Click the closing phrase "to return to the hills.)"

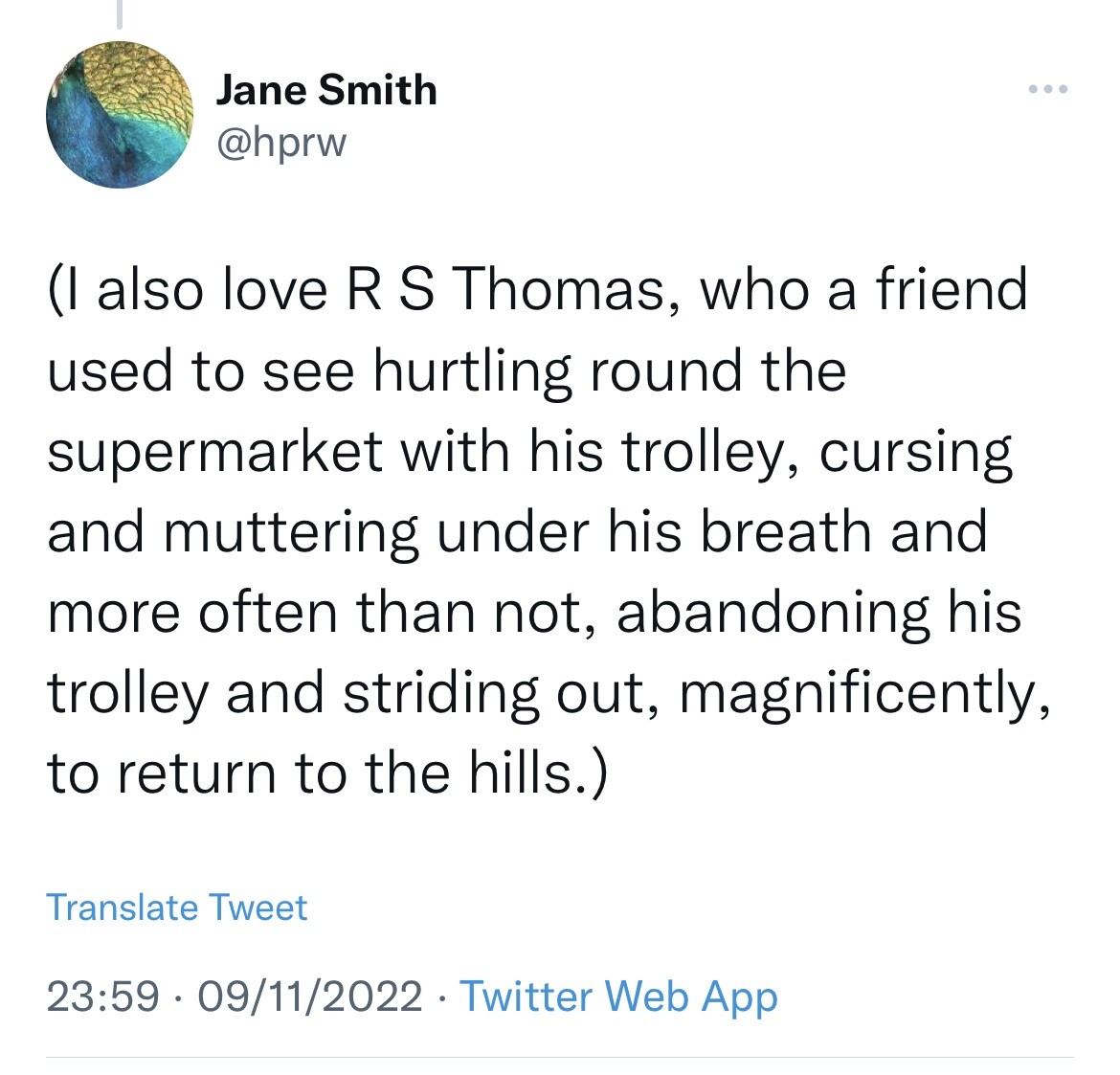click(x=326, y=773)
